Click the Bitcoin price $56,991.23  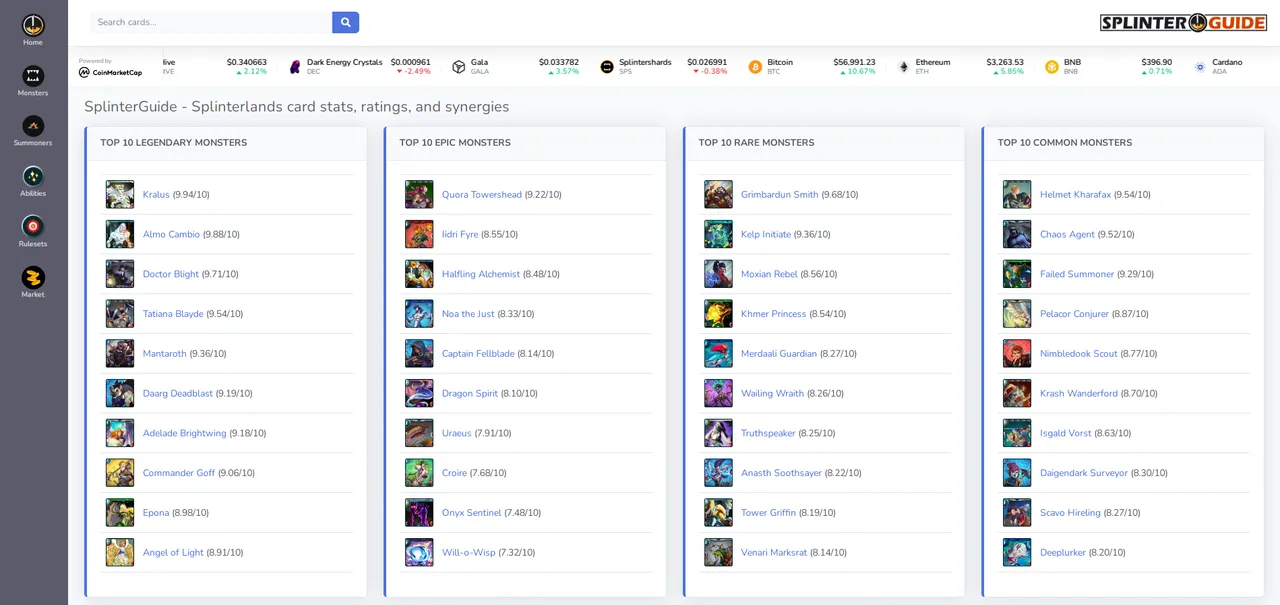[x=854, y=62]
